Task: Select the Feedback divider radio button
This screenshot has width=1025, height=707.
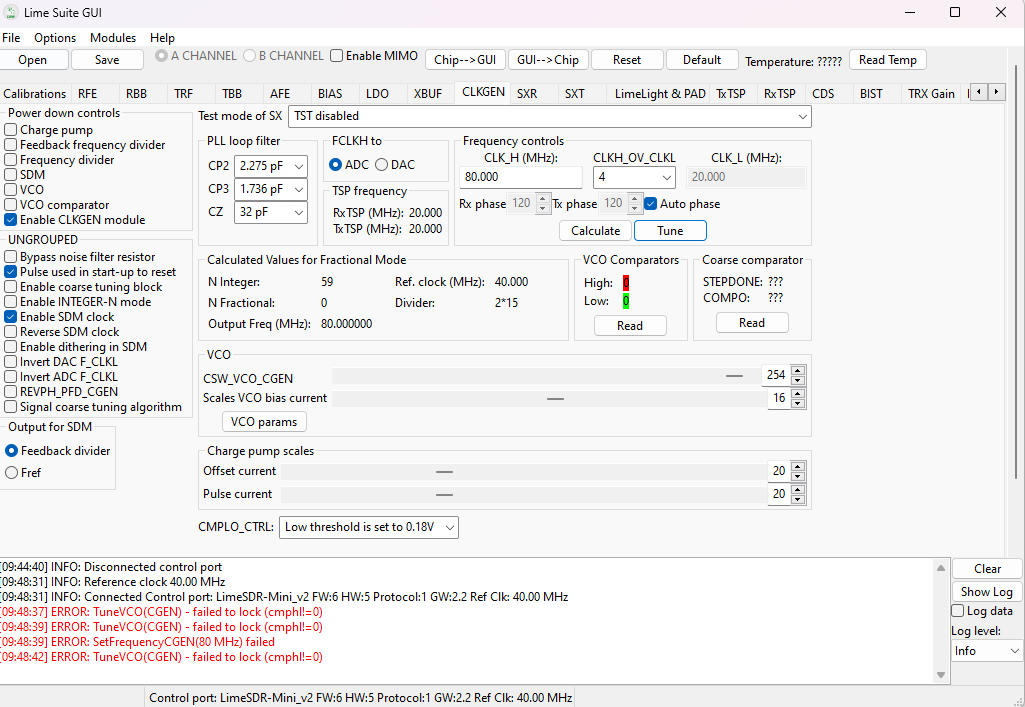Action: click(11, 451)
